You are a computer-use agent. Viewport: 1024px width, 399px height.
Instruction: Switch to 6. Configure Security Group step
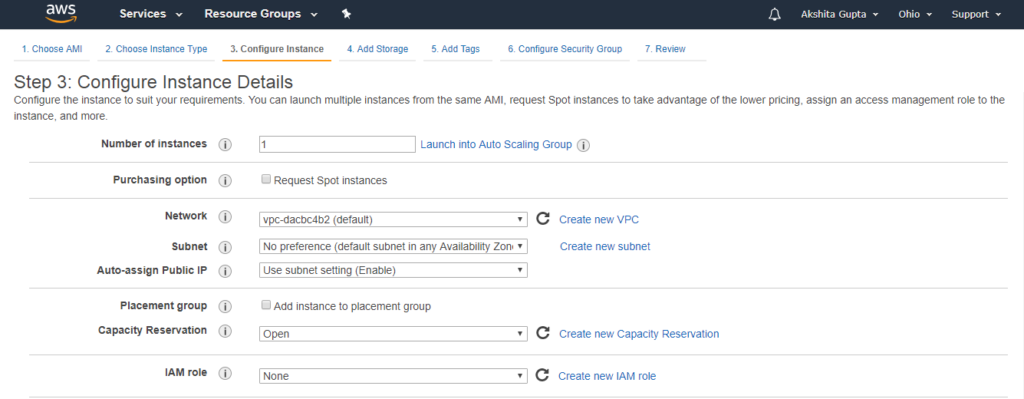[565, 49]
